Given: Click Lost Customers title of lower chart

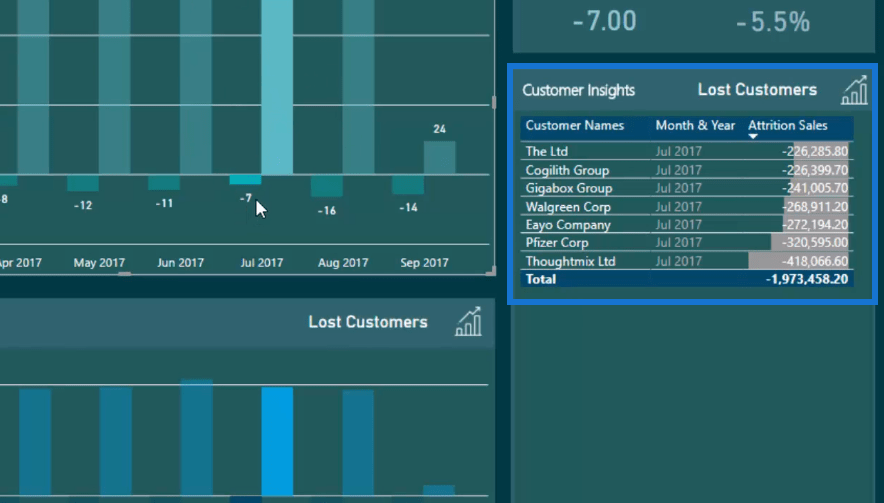Looking at the screenshot, I should point(368,322).
